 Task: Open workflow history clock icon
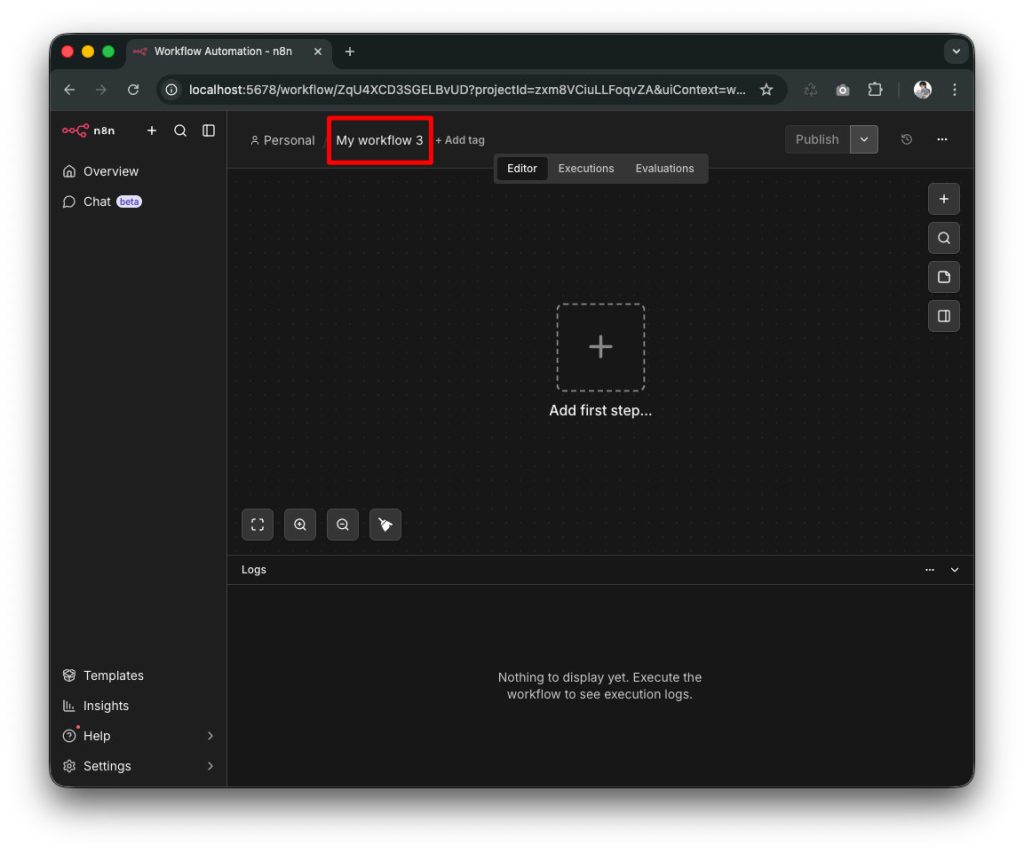[x=906, y=140]
